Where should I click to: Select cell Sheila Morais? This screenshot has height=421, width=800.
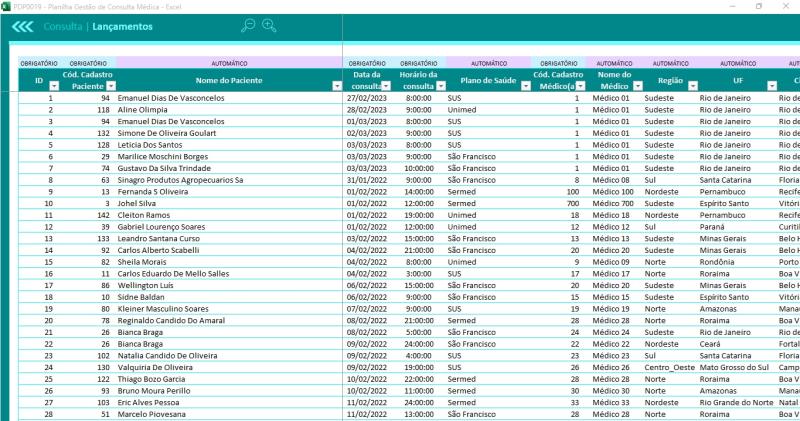pyautogui.click(x=229, y=262)
